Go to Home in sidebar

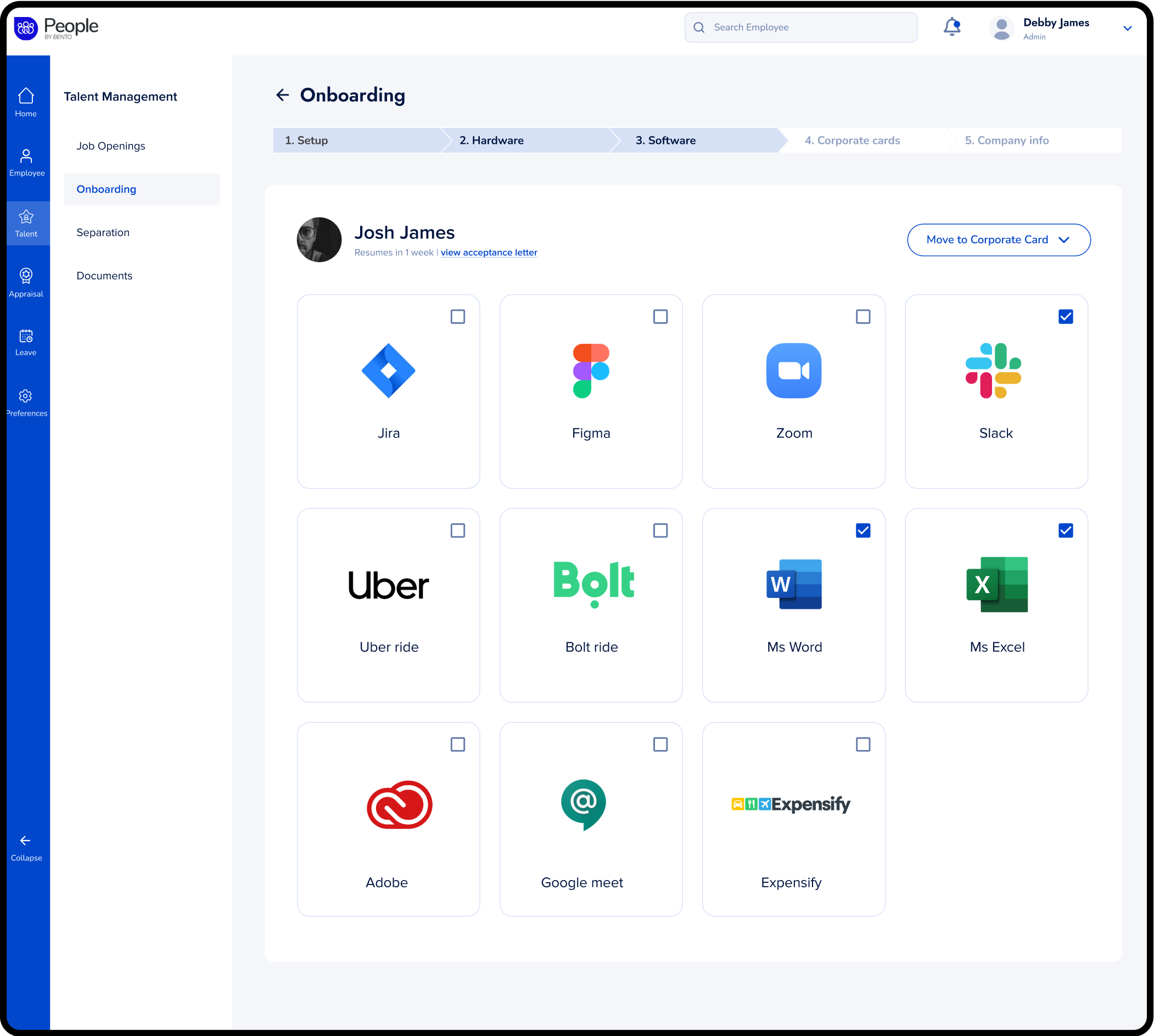[26, 103]
